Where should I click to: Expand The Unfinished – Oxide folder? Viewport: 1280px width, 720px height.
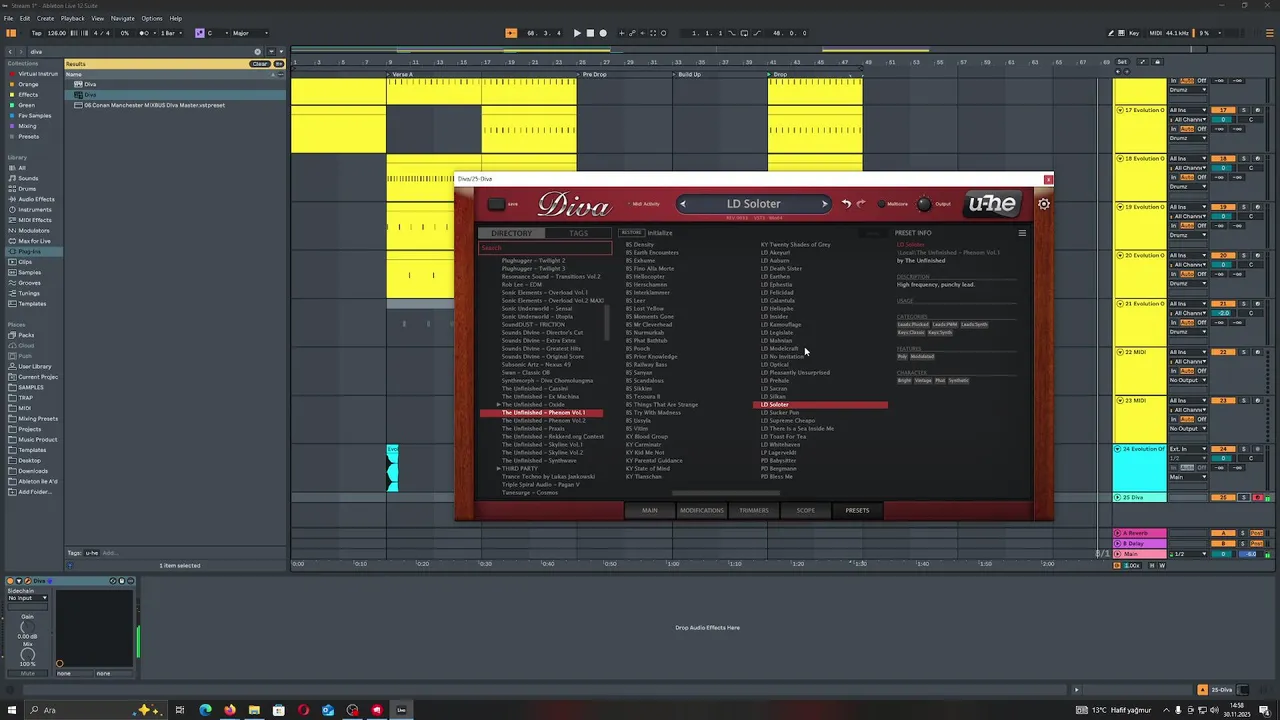click(498, 405)
